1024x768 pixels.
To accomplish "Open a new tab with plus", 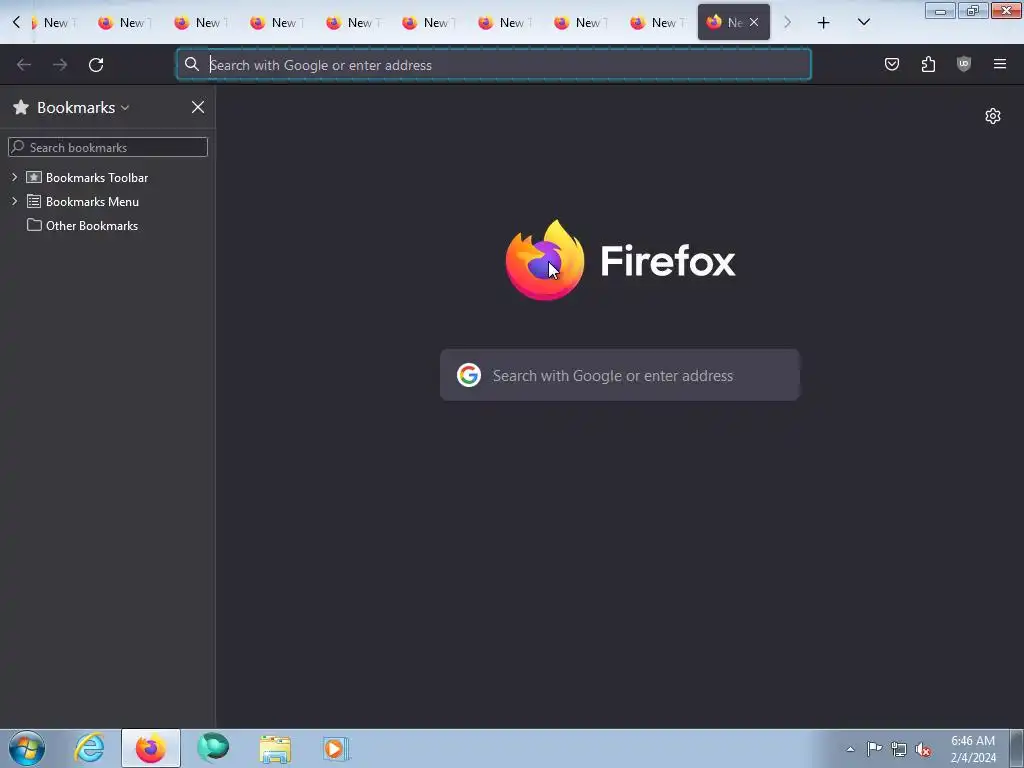I will pyautogui.click(x=824, y=23).
